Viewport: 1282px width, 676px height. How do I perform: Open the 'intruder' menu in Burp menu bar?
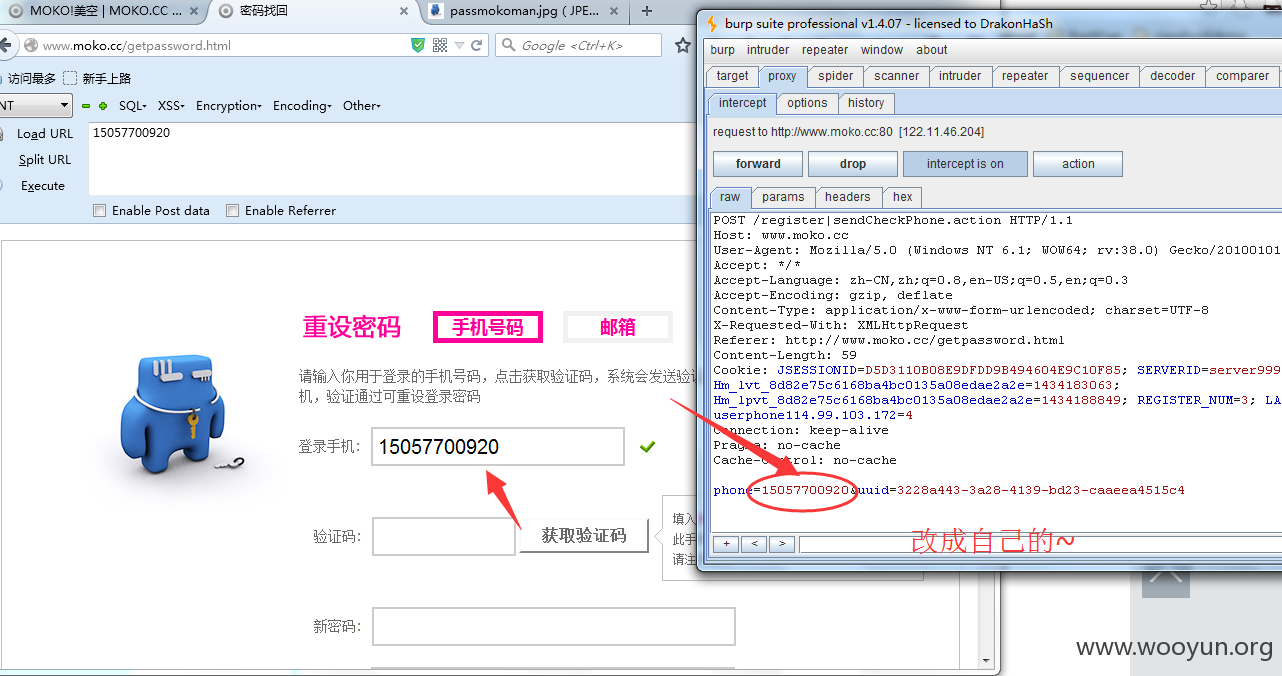[768, 50]
